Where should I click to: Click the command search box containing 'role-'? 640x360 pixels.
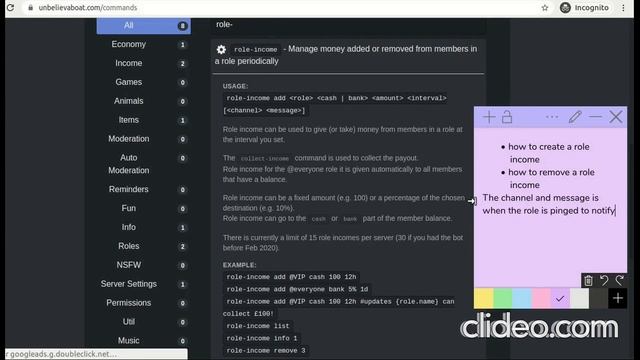(x=348, y=25)
